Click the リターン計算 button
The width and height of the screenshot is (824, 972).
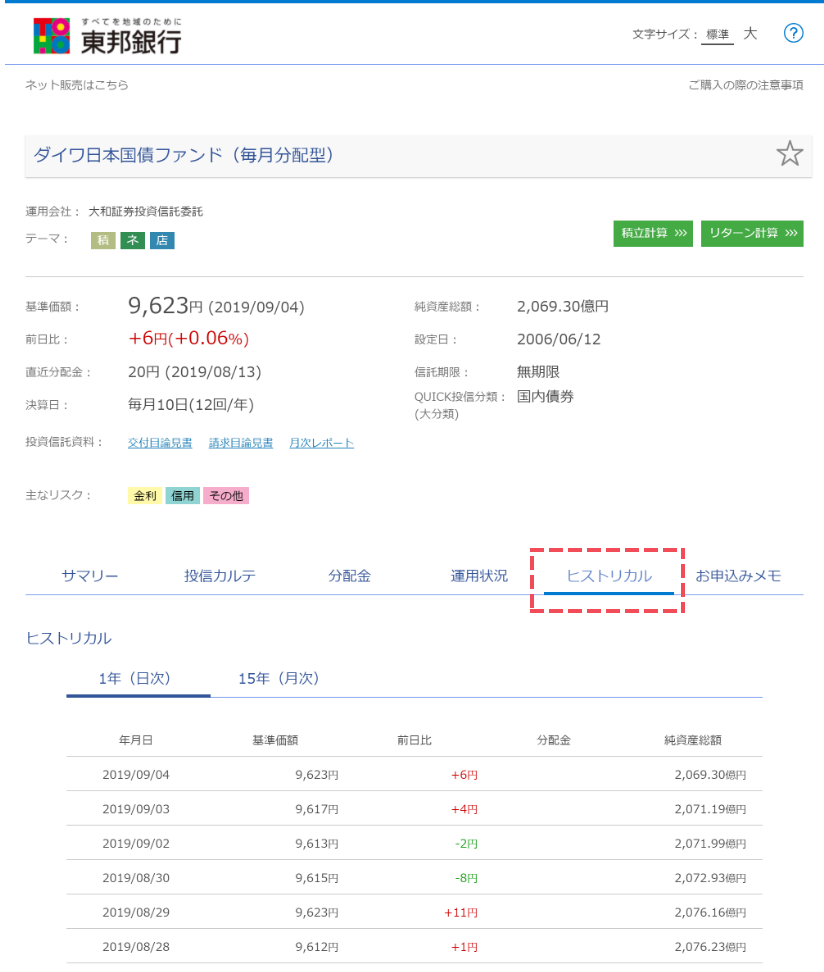pyautogui.click(x=752, y=233)
